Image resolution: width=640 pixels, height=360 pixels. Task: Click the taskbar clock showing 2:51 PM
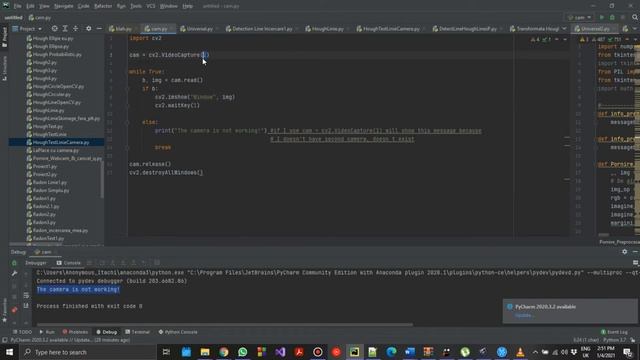606,352
